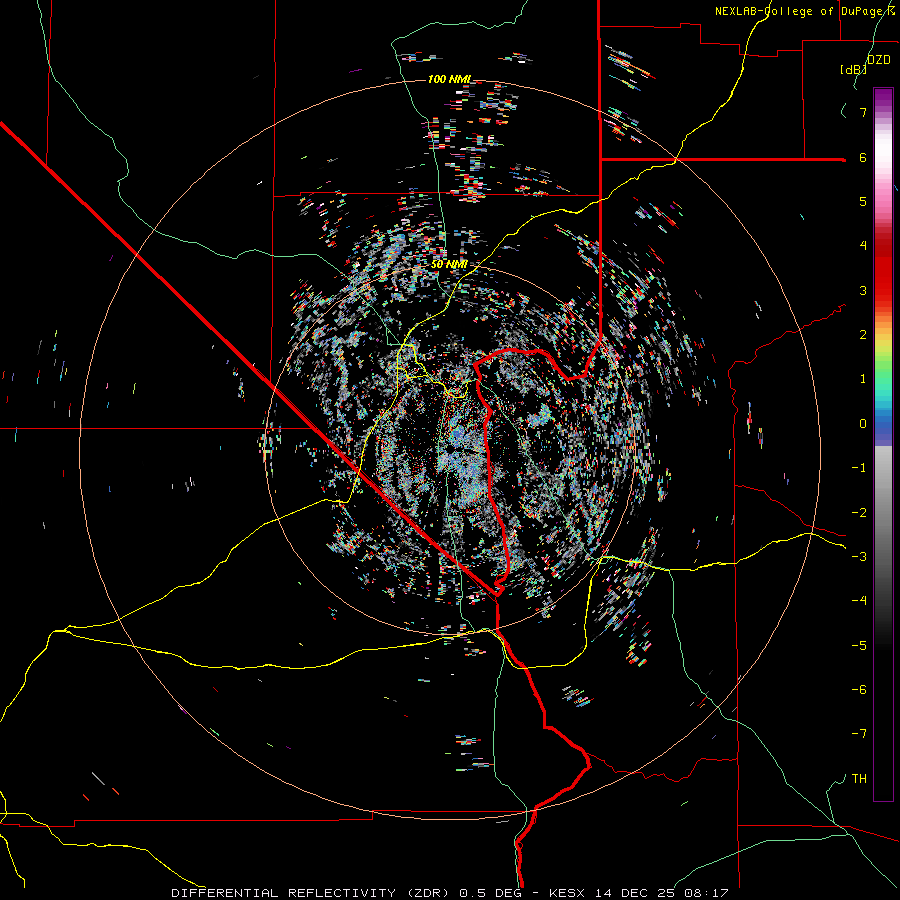Screen dimensions: 900x900
Task: Click the -3 scale label
Action: pos(859,557)
